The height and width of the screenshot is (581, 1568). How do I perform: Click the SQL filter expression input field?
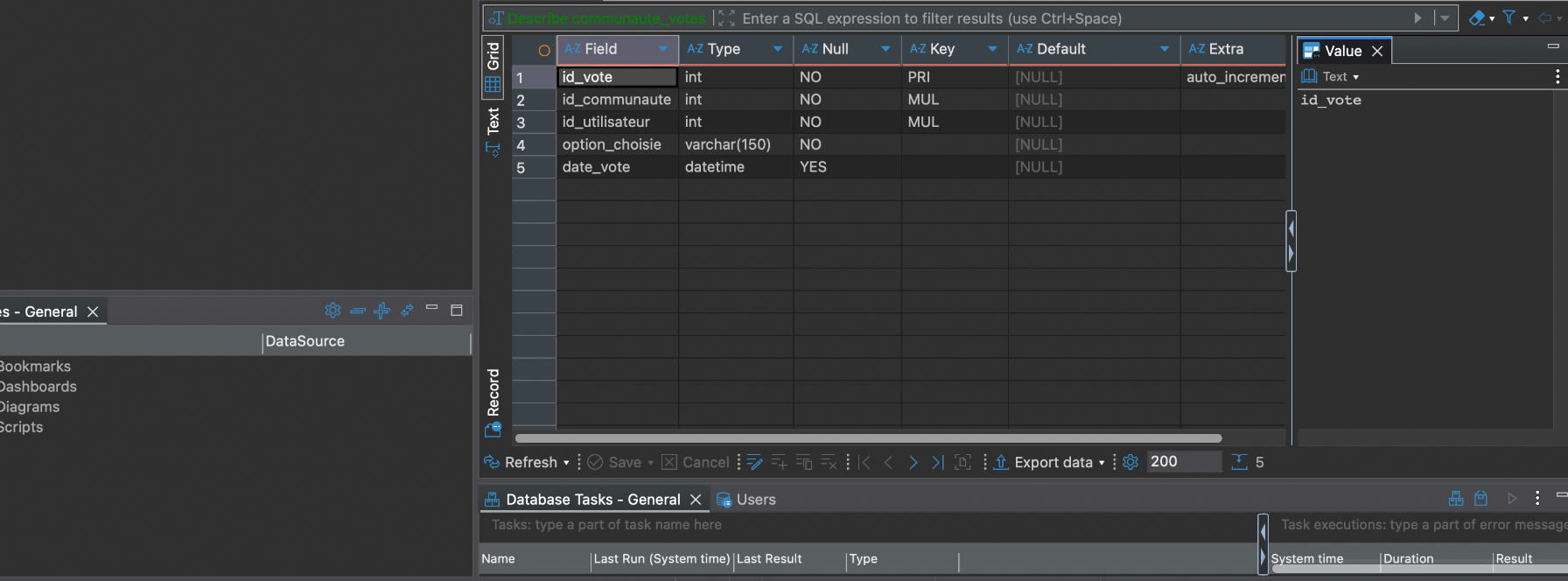[x=1072, y=18]
